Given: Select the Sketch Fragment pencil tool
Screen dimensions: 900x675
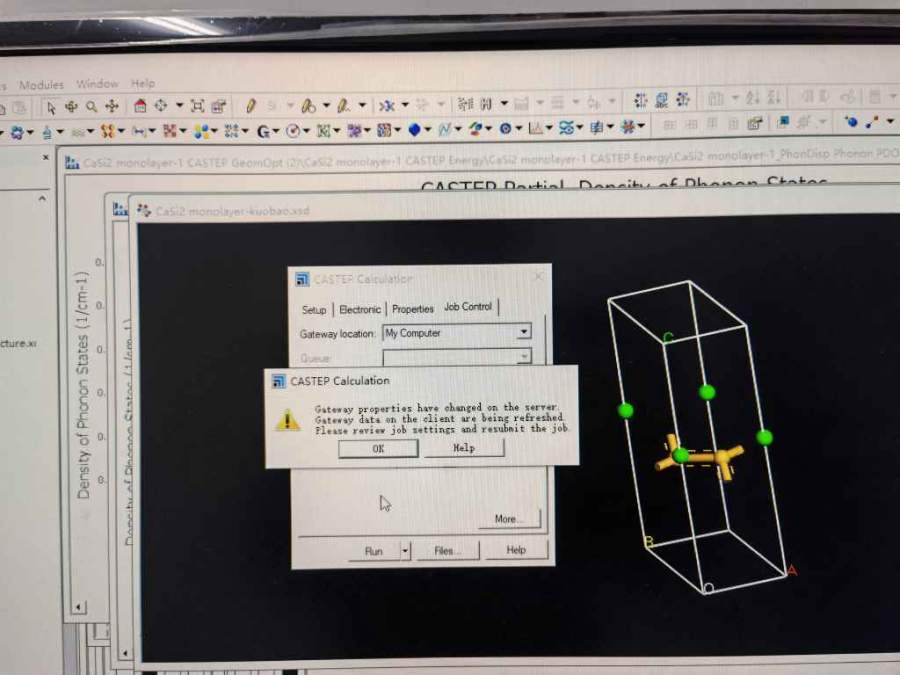Looking at the screenshot, I should tap(343, 106).
